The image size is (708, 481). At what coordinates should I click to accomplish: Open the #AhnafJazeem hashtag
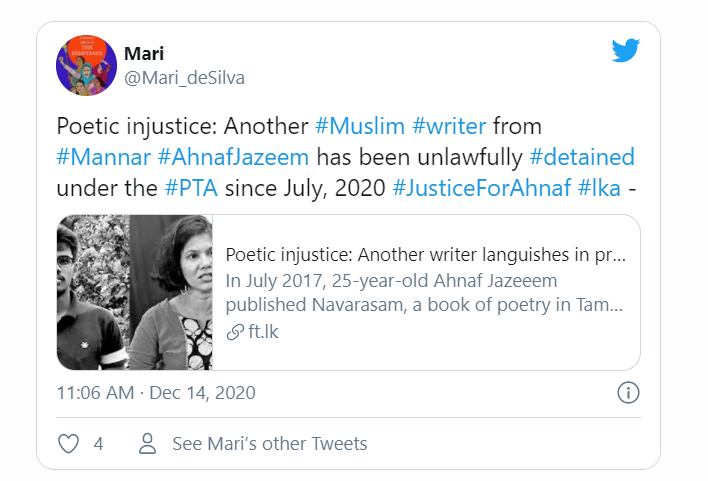240,157
